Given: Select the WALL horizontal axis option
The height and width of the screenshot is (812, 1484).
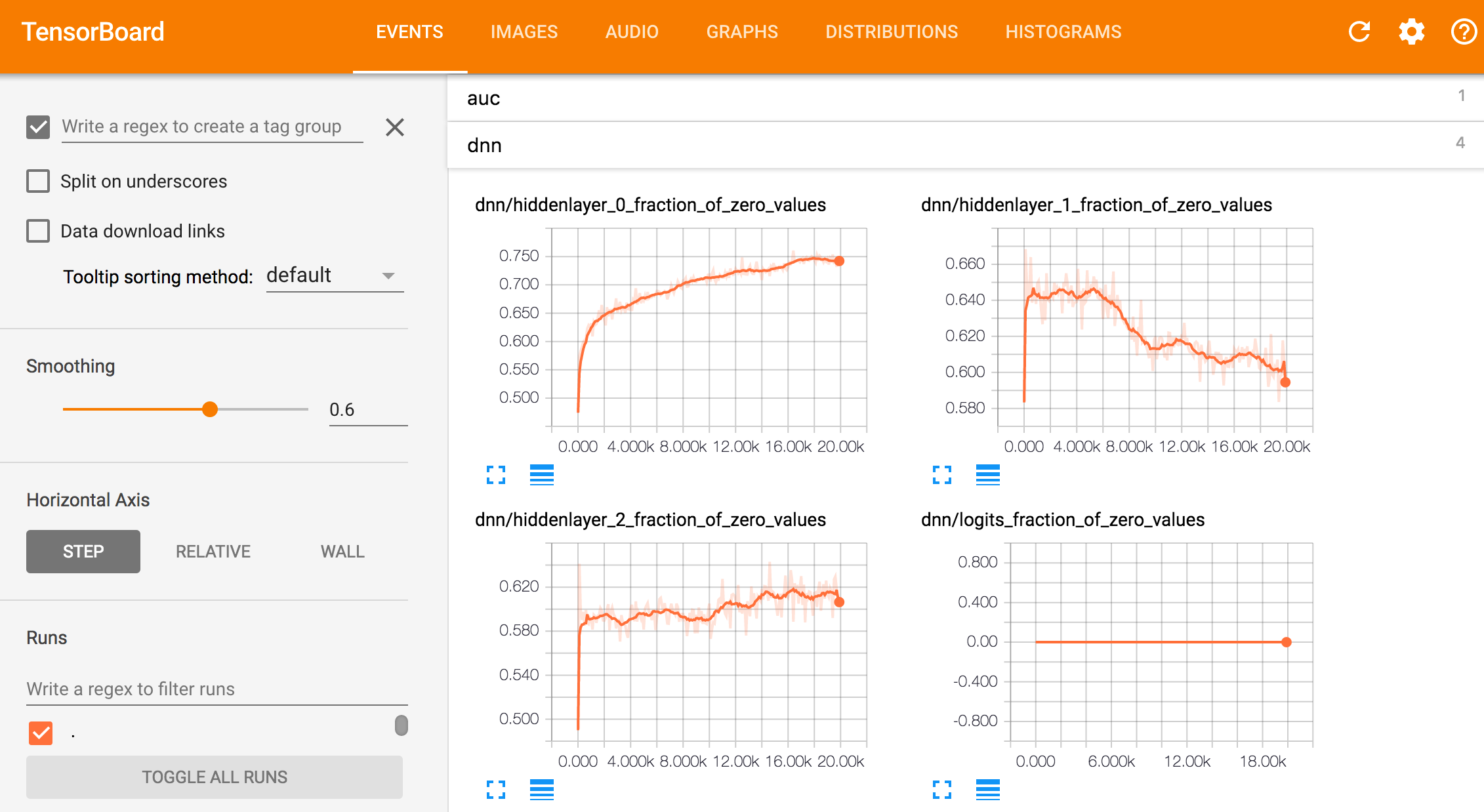Looking at the screenshot, I should (x=341, y=551).
